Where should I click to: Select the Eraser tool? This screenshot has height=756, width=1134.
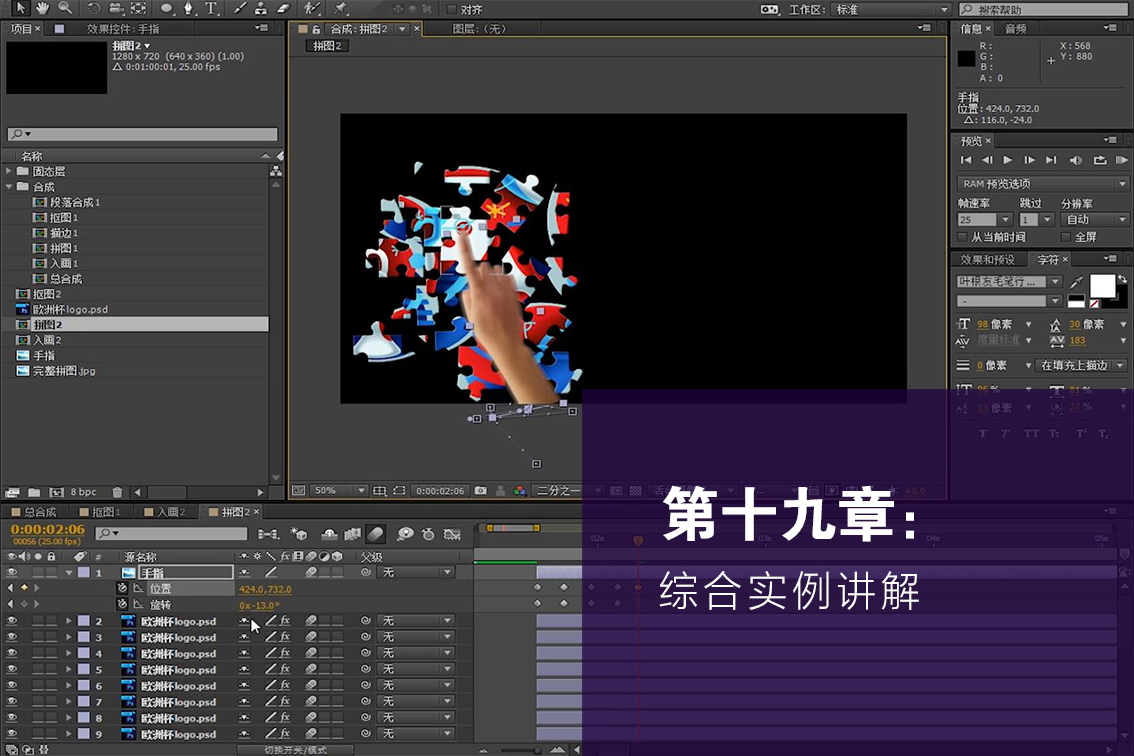283,9
